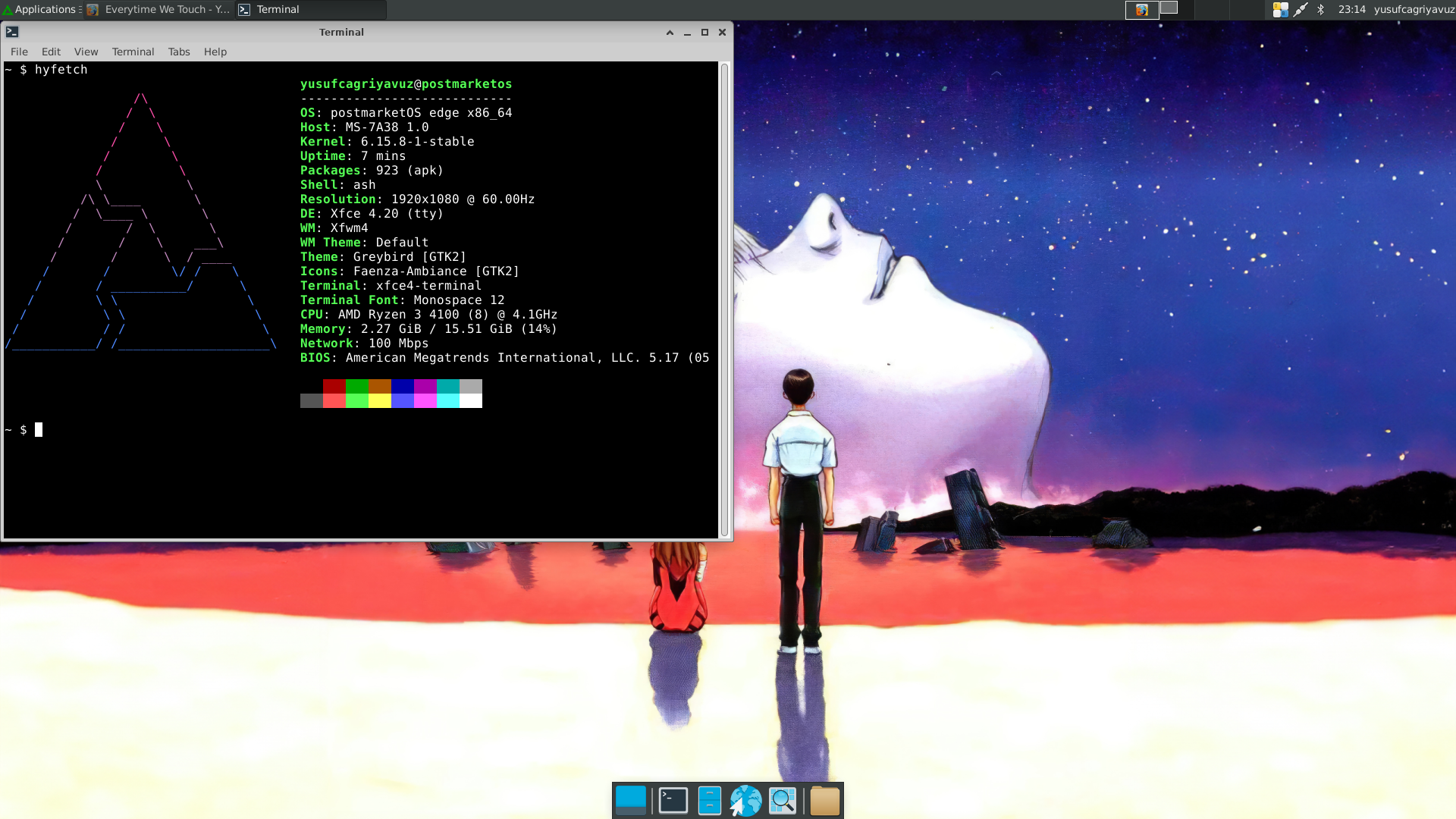The image size is (1456, 819).
Task: Roll up the Terminal window with the shade button
Action: coord(670,32)
